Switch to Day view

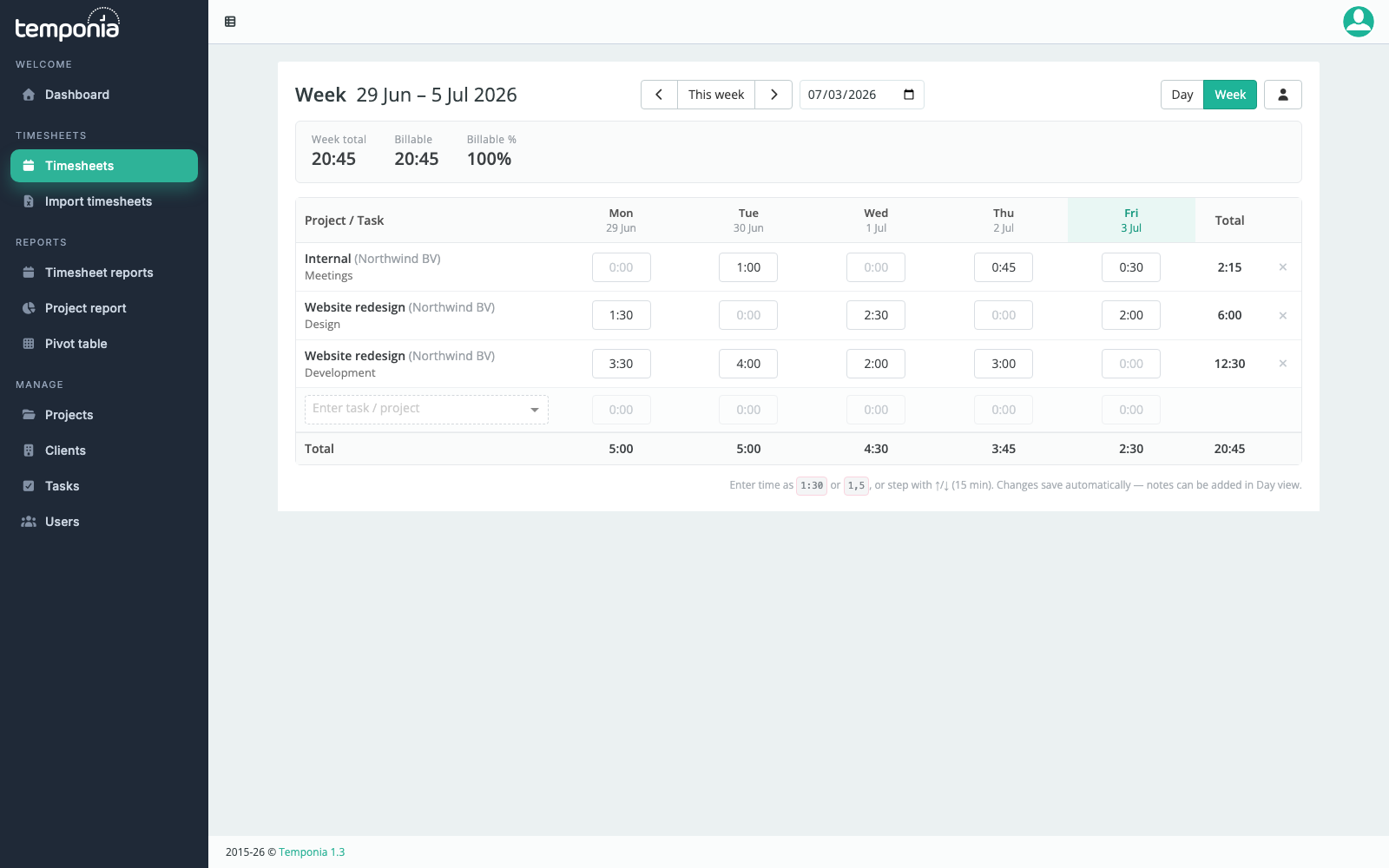(x=1182, y=95)
